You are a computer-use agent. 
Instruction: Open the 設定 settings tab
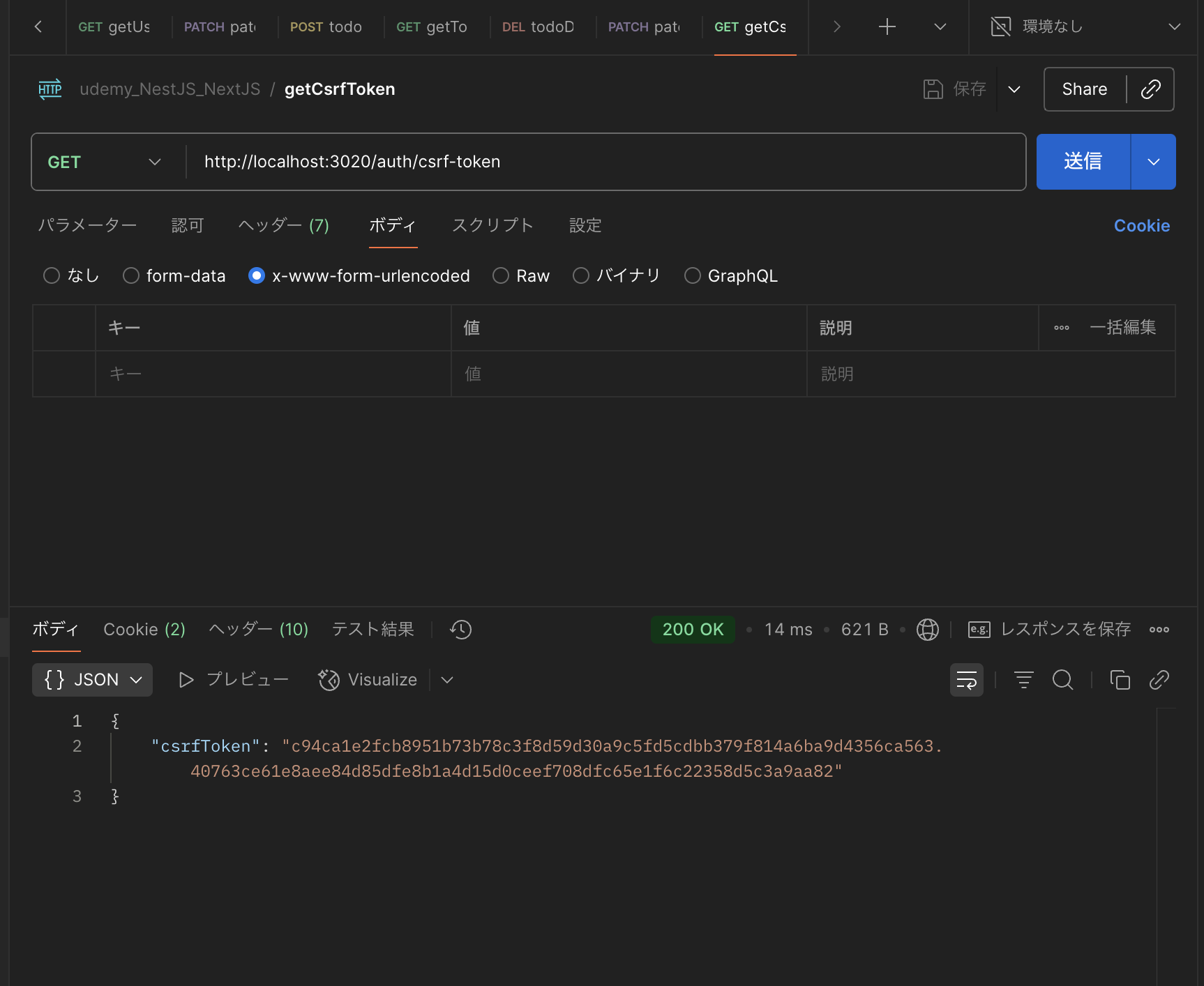click(x=585, y=225)
